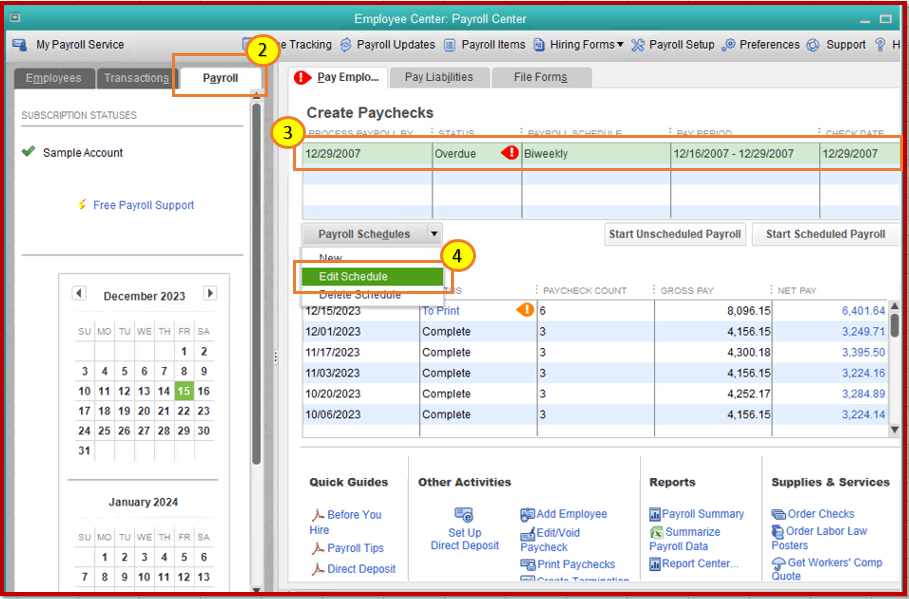Click Start Scheduled Payroll button
Screen dimensions: 909x599
pos(825,234)
